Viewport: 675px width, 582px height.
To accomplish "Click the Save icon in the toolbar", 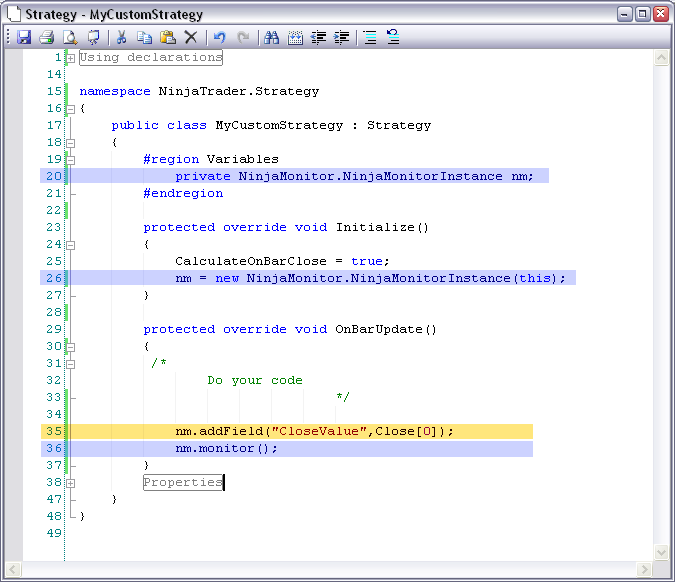I will pyautogui.click(x=24, y=37).
